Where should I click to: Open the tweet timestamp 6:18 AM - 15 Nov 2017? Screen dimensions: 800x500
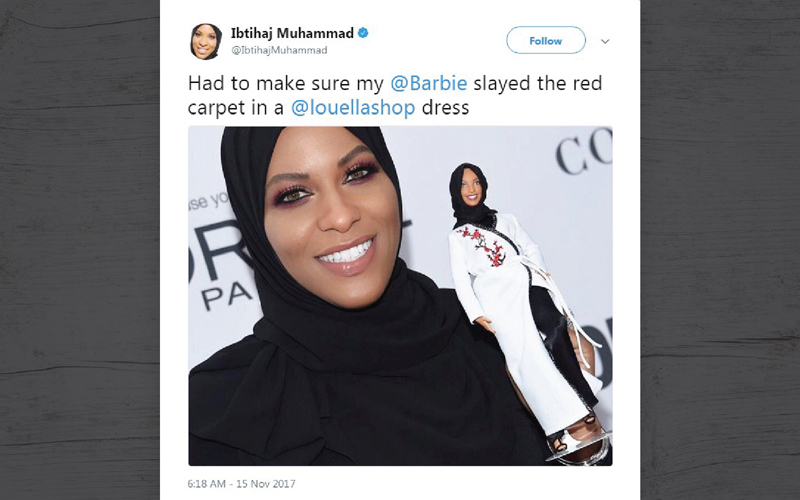pos(241,483)
